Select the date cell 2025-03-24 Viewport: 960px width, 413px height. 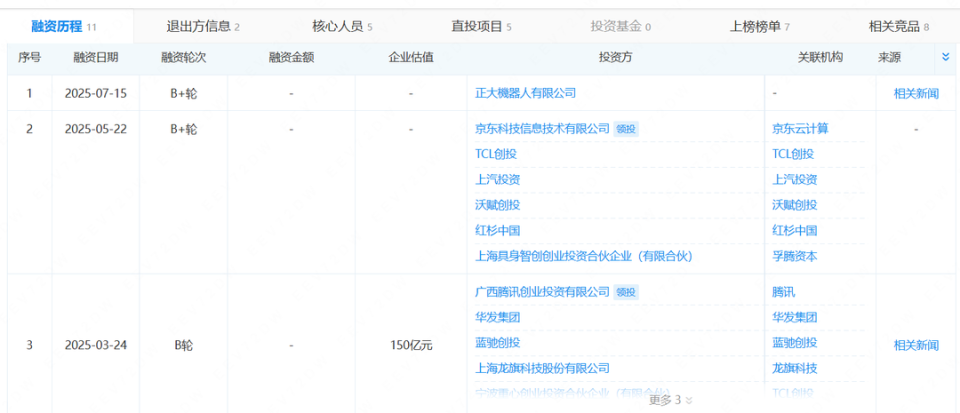click(x=96, y=345)
